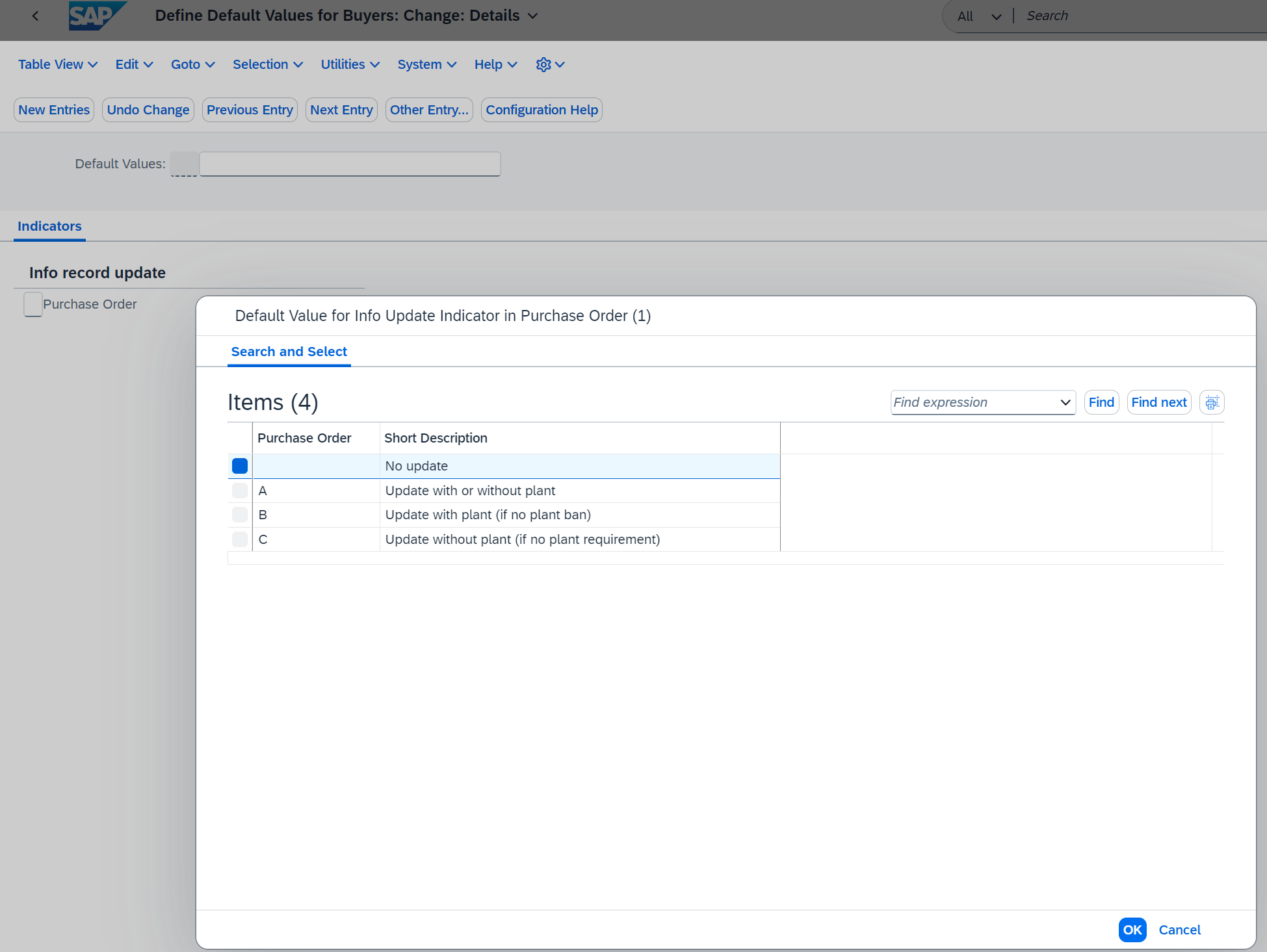1267x952 pixels.
Task: Open the Help menu
Action: click(495, 64)
